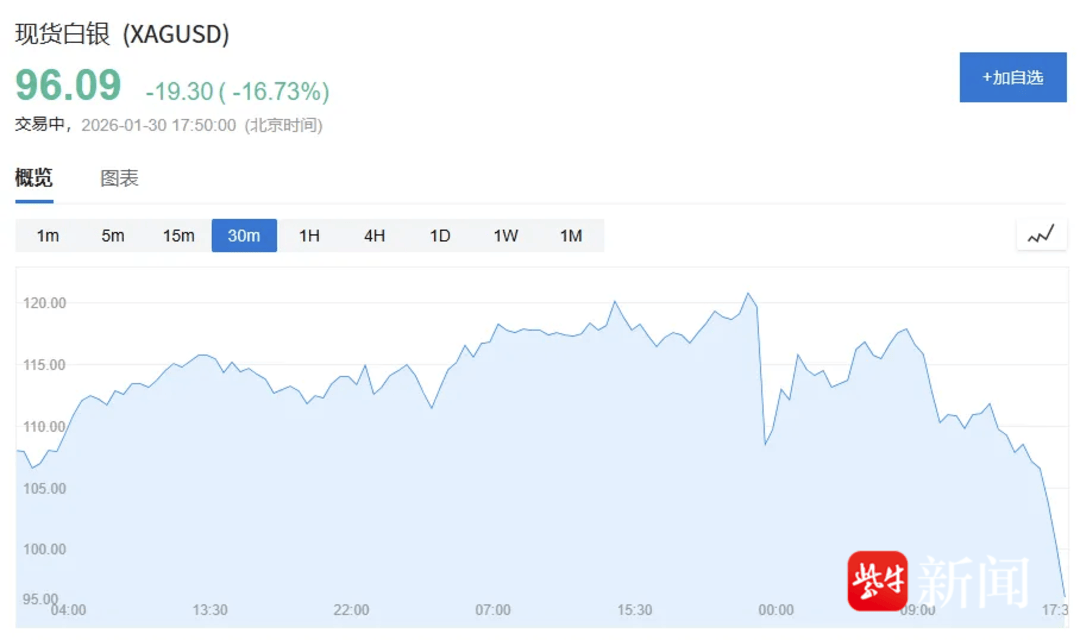The height and width of the screenshot is (640, 1080).
Task: Choose the 5m interval
Action: point(113,236)
